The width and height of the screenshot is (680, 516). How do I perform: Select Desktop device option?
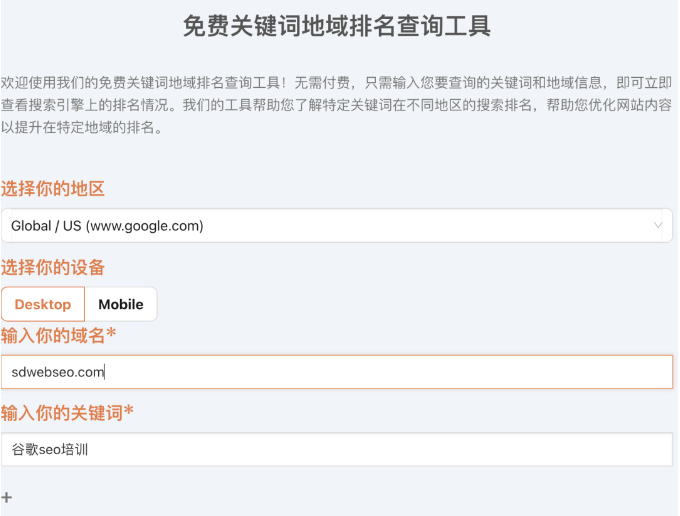click(x=43, y=304)
